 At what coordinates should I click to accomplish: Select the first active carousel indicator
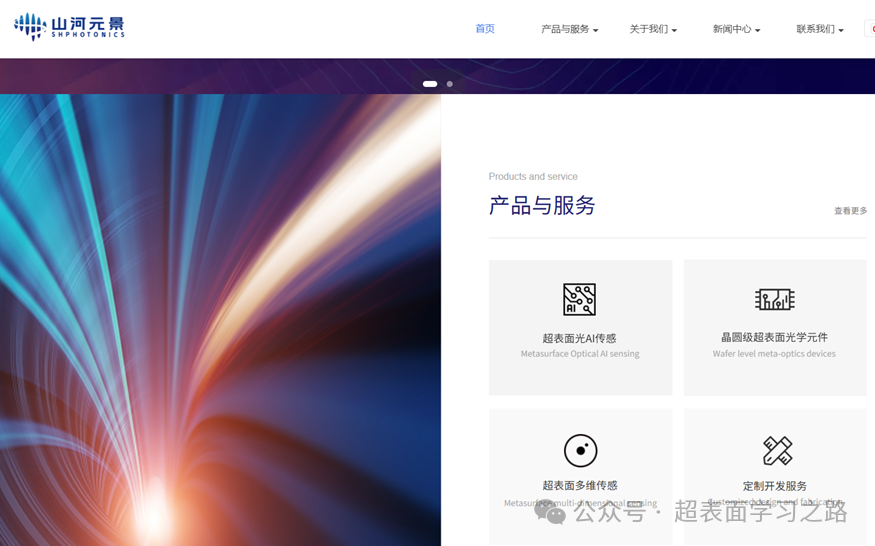(430, 84)
